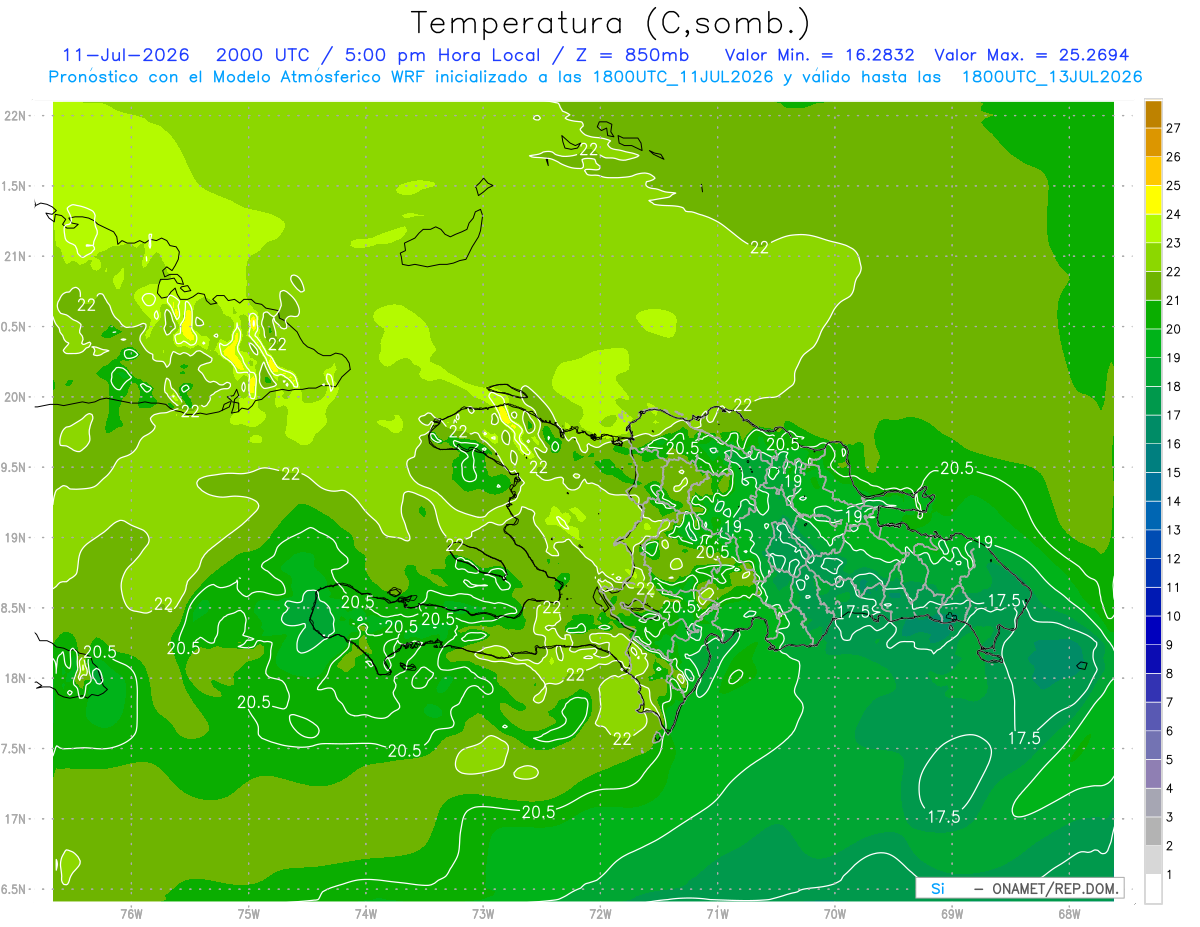This screenshot has height=927, width=1200.
Task: Click the color bar label 10
Action: (x=1174, y=616)
